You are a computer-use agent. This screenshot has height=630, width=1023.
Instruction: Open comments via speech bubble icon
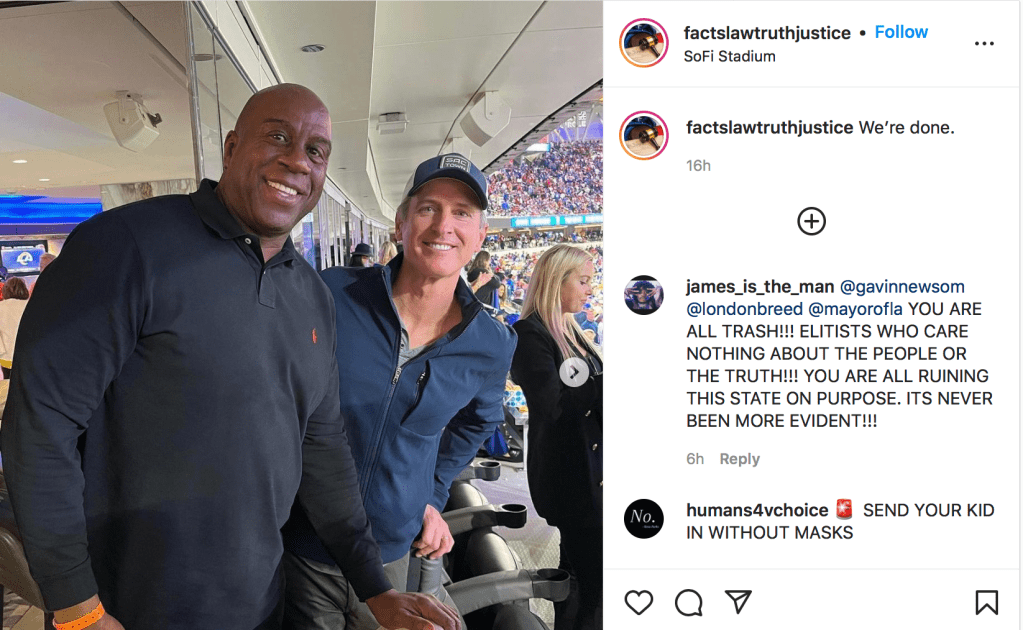coord(689,602)
